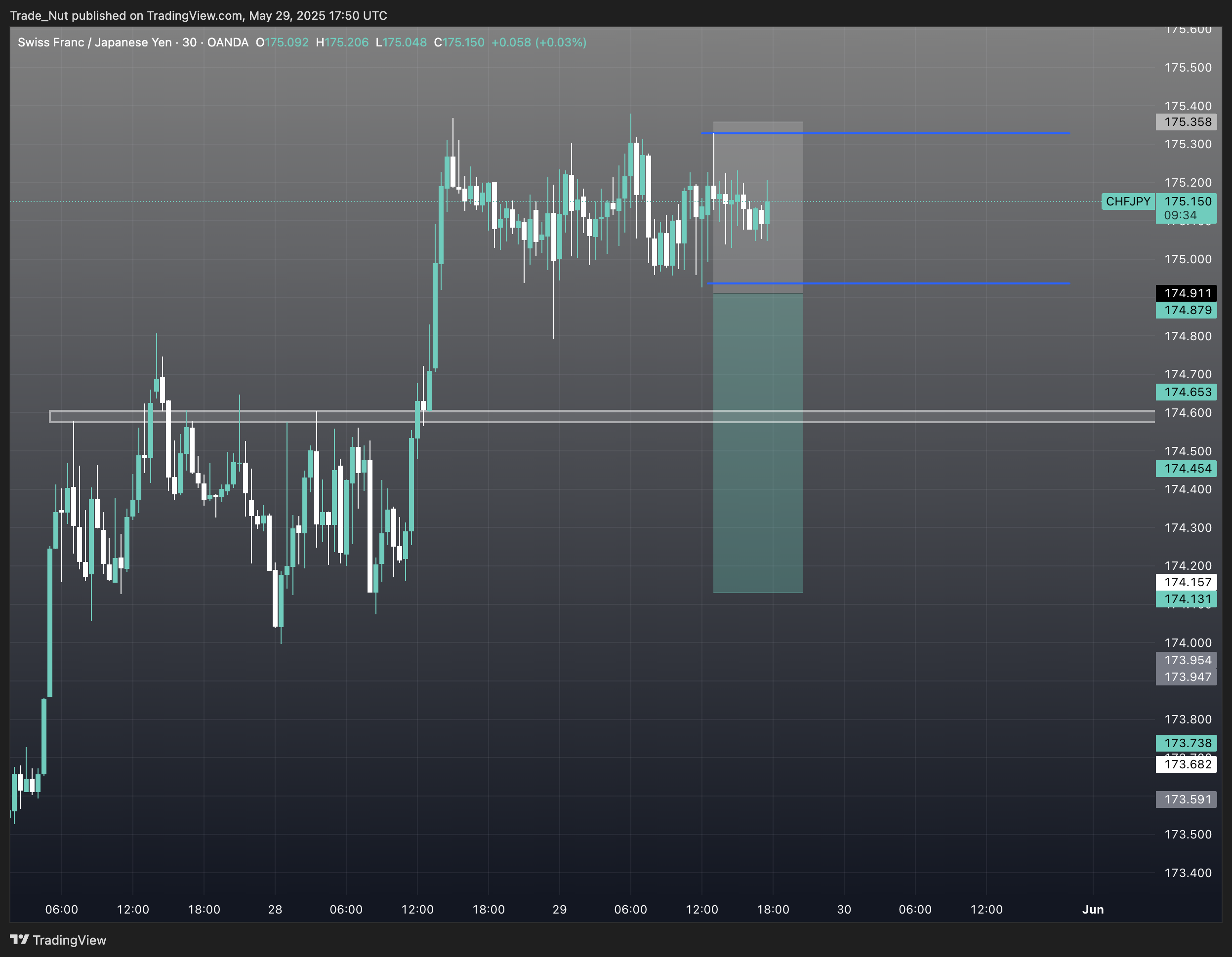The width and height of the screenshot is (1232, 957).
Task: Click the gray price label 173.954
Action: (x=1187, y=660)
